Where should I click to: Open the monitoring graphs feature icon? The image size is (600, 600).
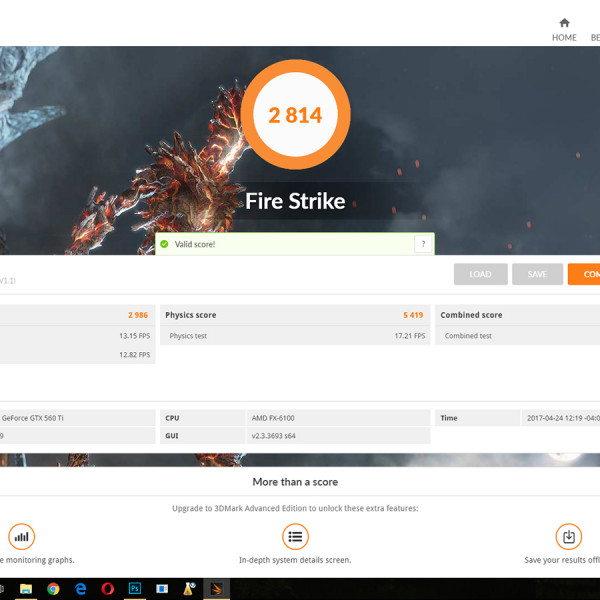click(21, 536)
